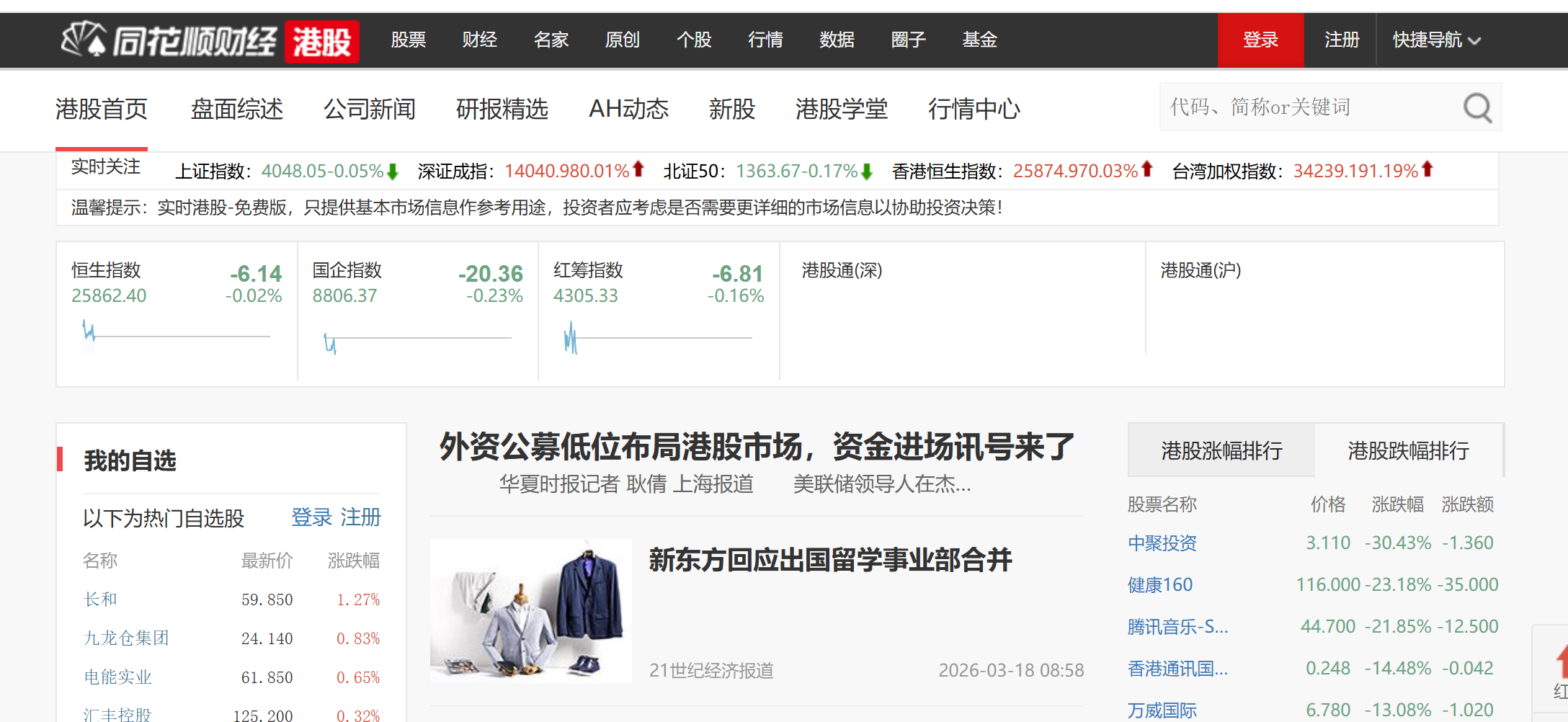The width and height of the screenshot is (1568, 722).
Task: Select the 新股 tab
Action: click(732, 109)
